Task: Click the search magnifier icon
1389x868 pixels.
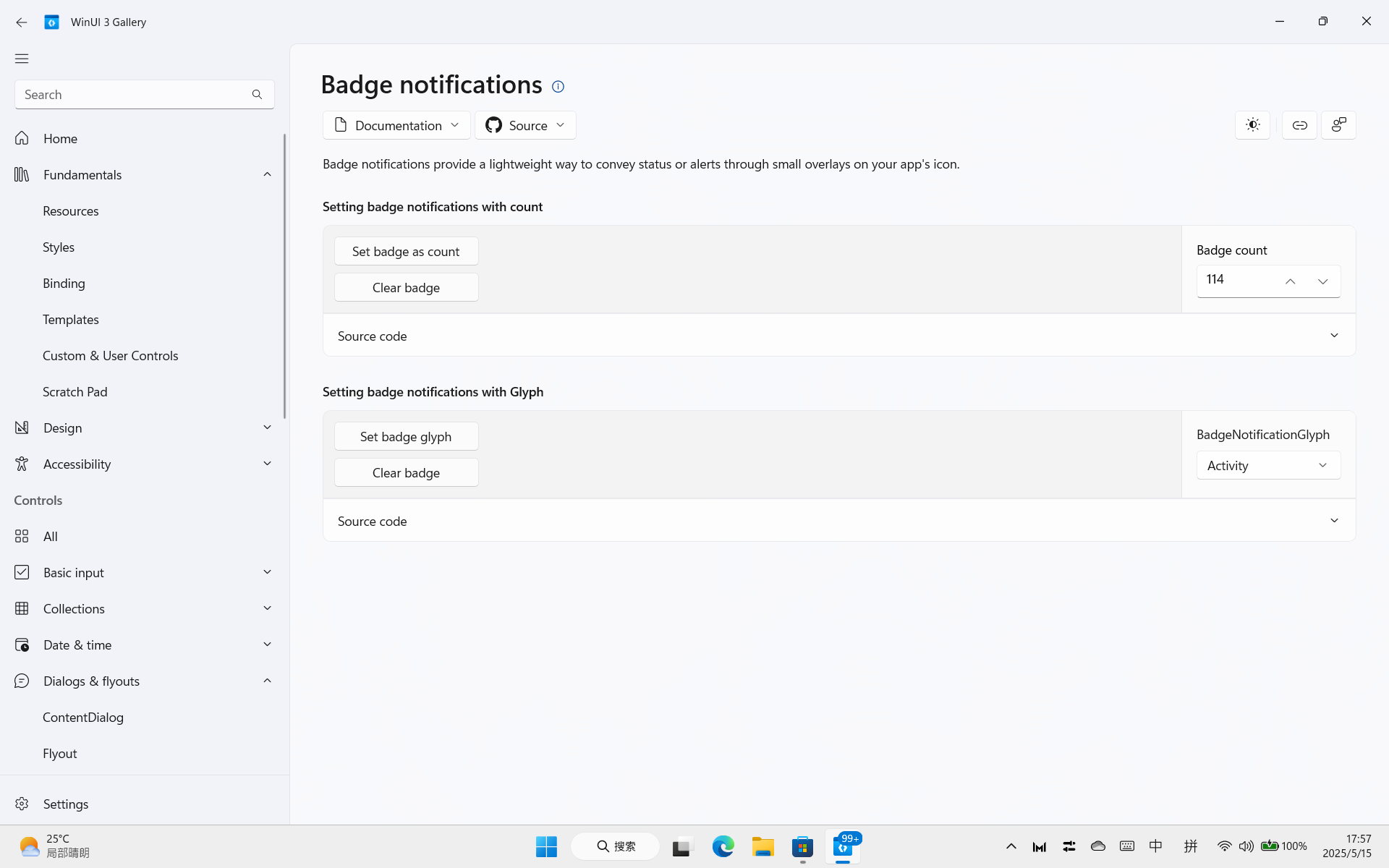Action: (x=257, y=95)
